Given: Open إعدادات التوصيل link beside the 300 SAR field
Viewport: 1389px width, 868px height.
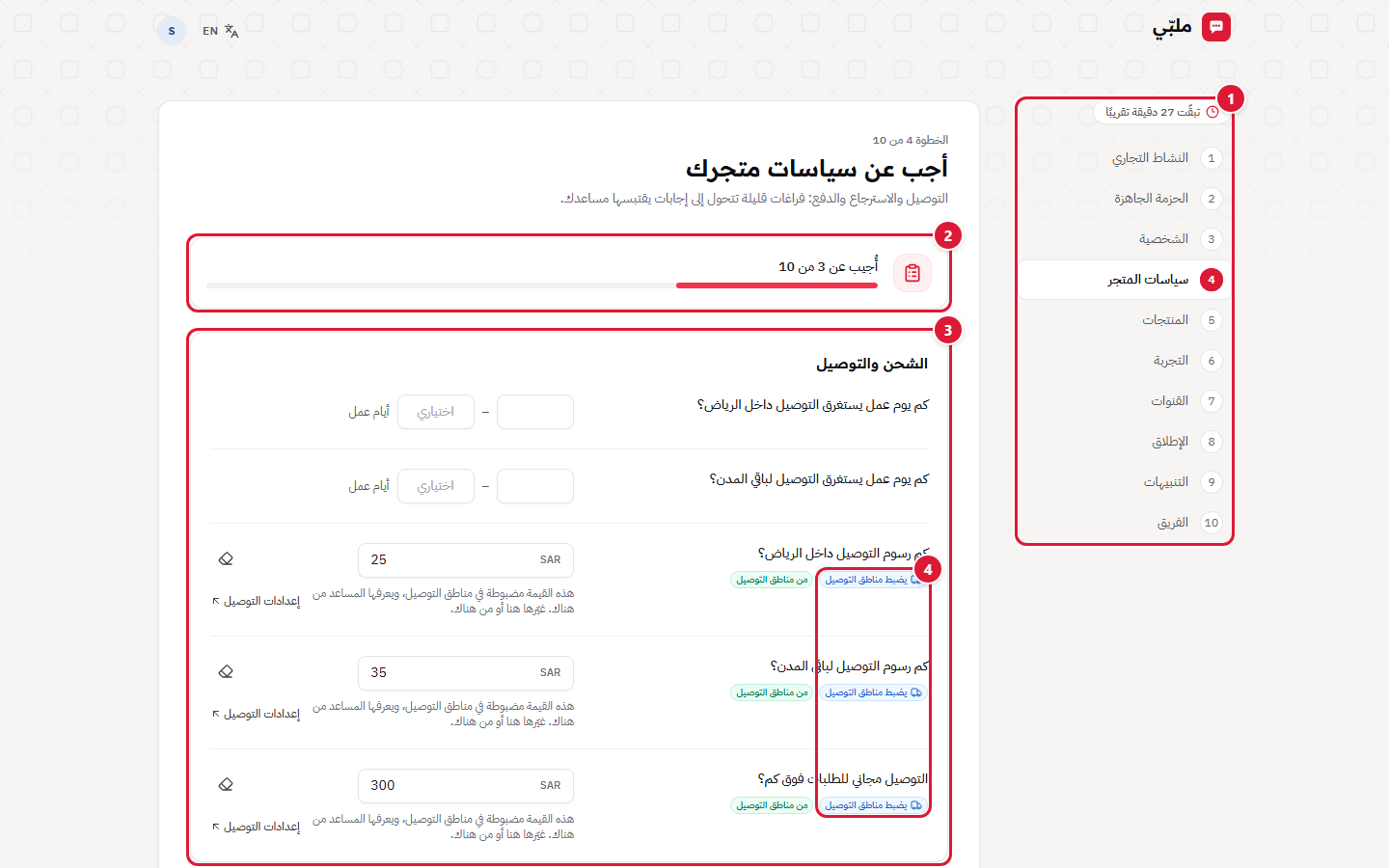Looking at the screenshot, I should [257, 827].
